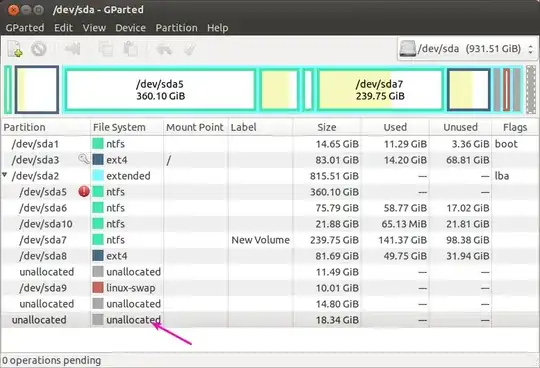Click the '68.81 GiB' unused value

tap(468, 160)
